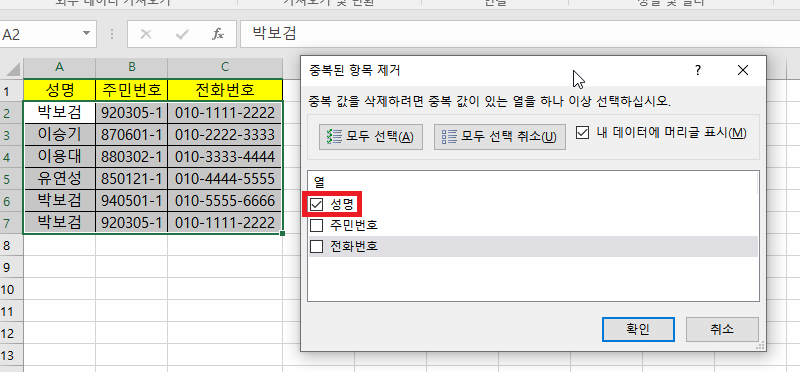Viewport: 803px width, 372px height.
Task: Click the 전화번호 header cell
Action: [x=225, y=90]
